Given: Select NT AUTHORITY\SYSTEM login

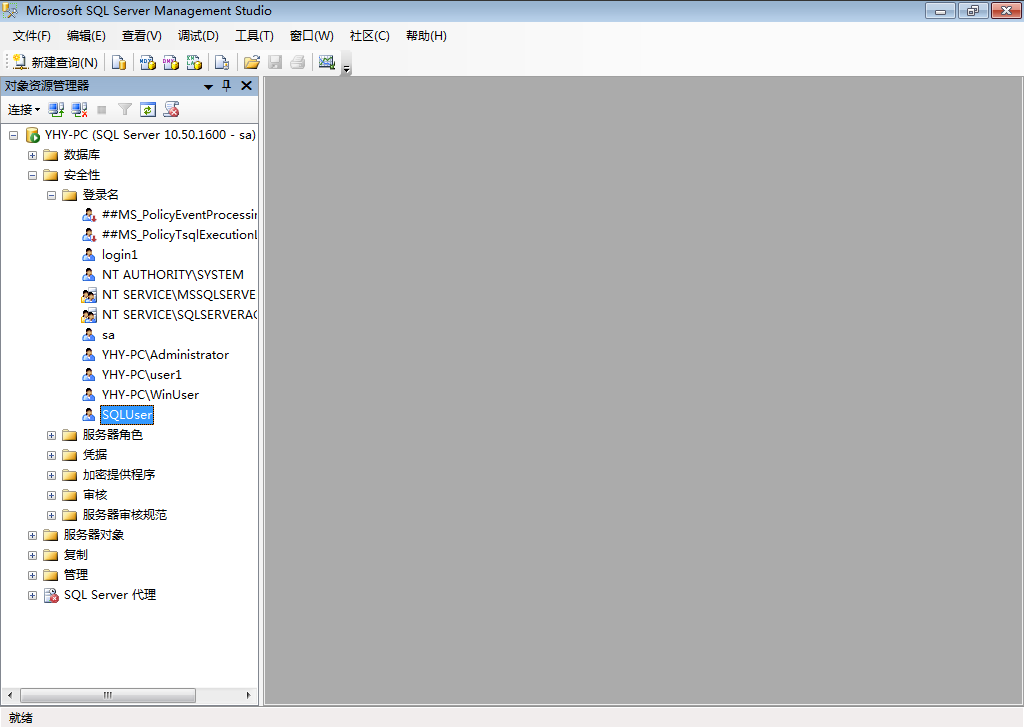Looking at the screenshot, I should pos(173,275).
